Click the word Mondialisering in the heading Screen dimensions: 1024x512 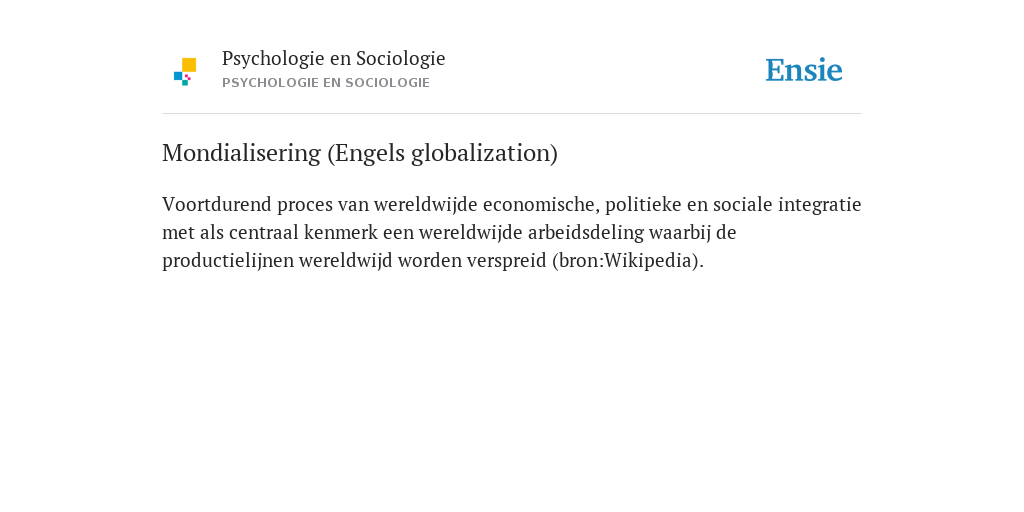tap(242, 153)
